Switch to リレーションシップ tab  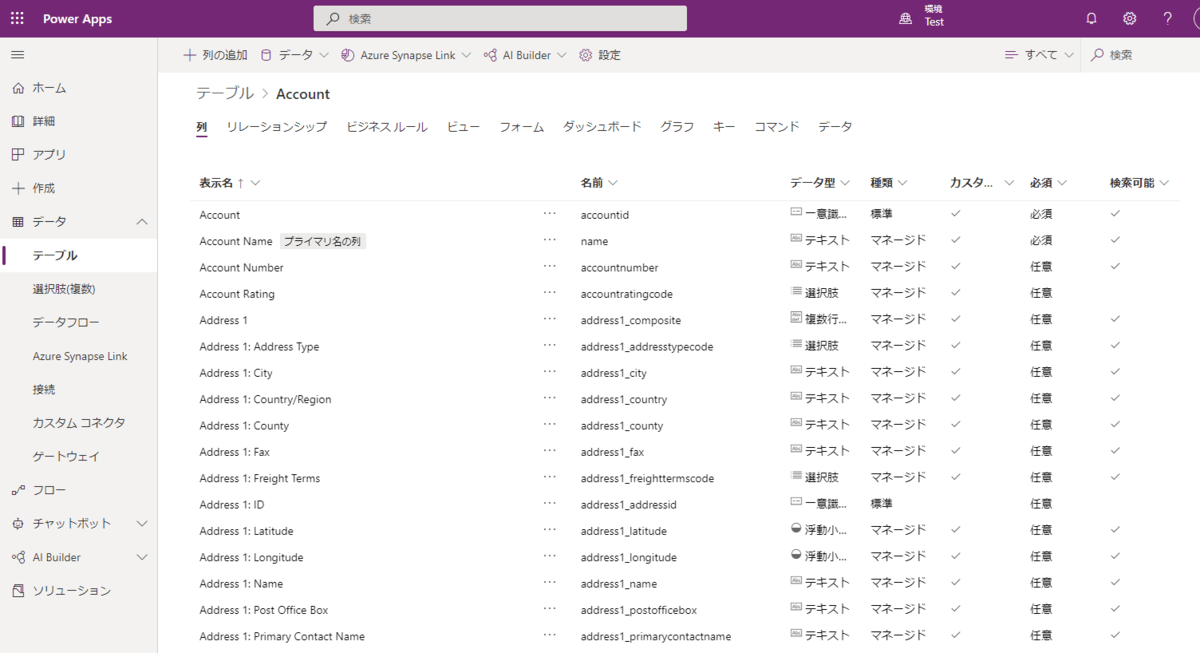[x=277, y=127]
